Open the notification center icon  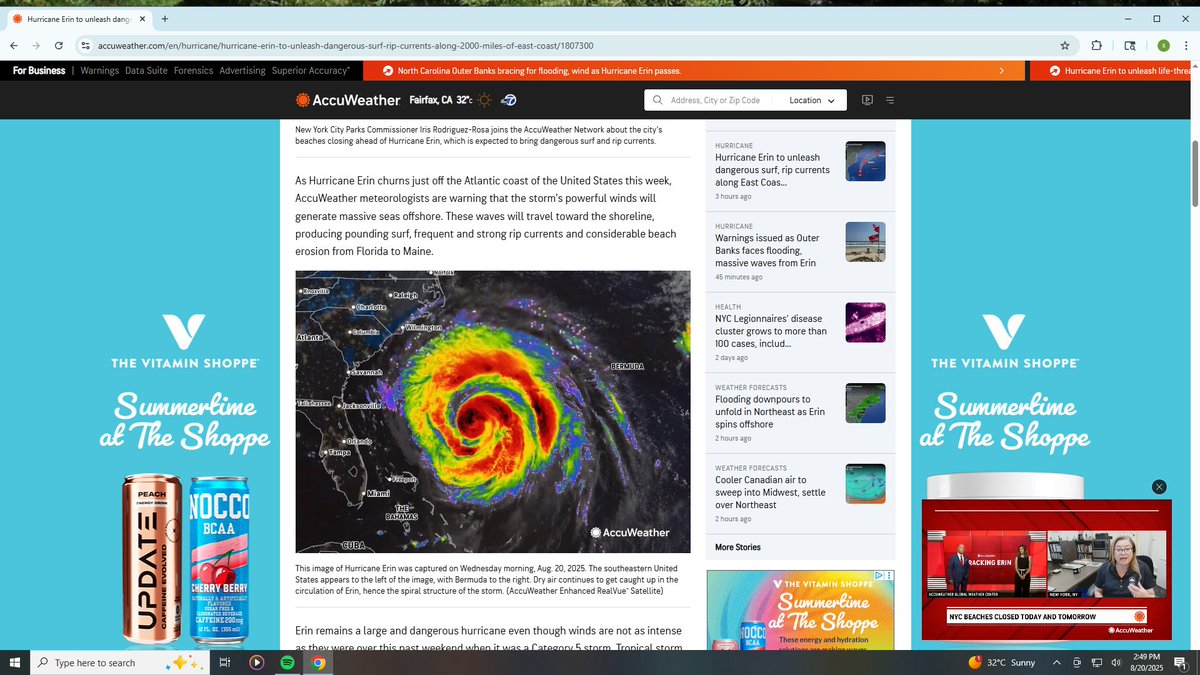pyautogui.click(x=1180, y=663)
